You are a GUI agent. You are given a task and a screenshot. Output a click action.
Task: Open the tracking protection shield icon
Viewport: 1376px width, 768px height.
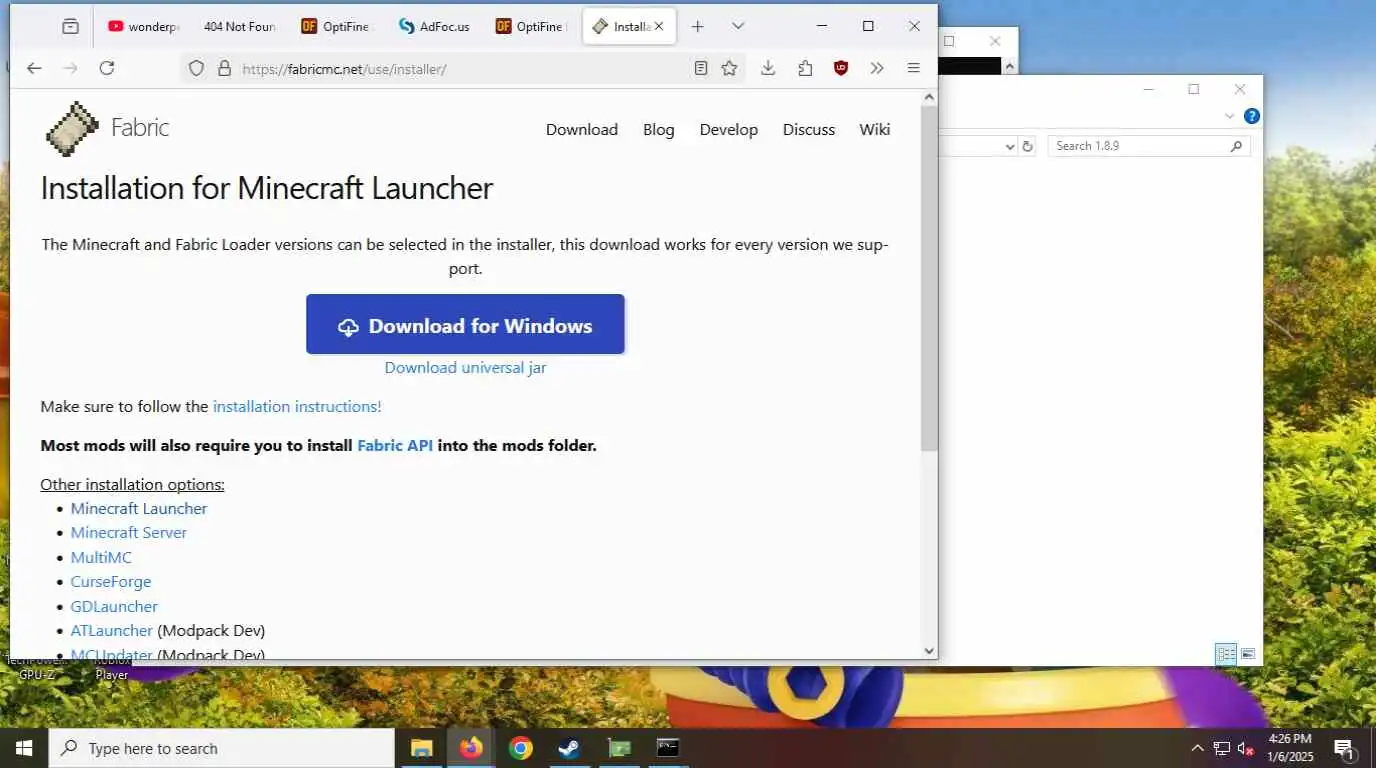tap(196, 68)
